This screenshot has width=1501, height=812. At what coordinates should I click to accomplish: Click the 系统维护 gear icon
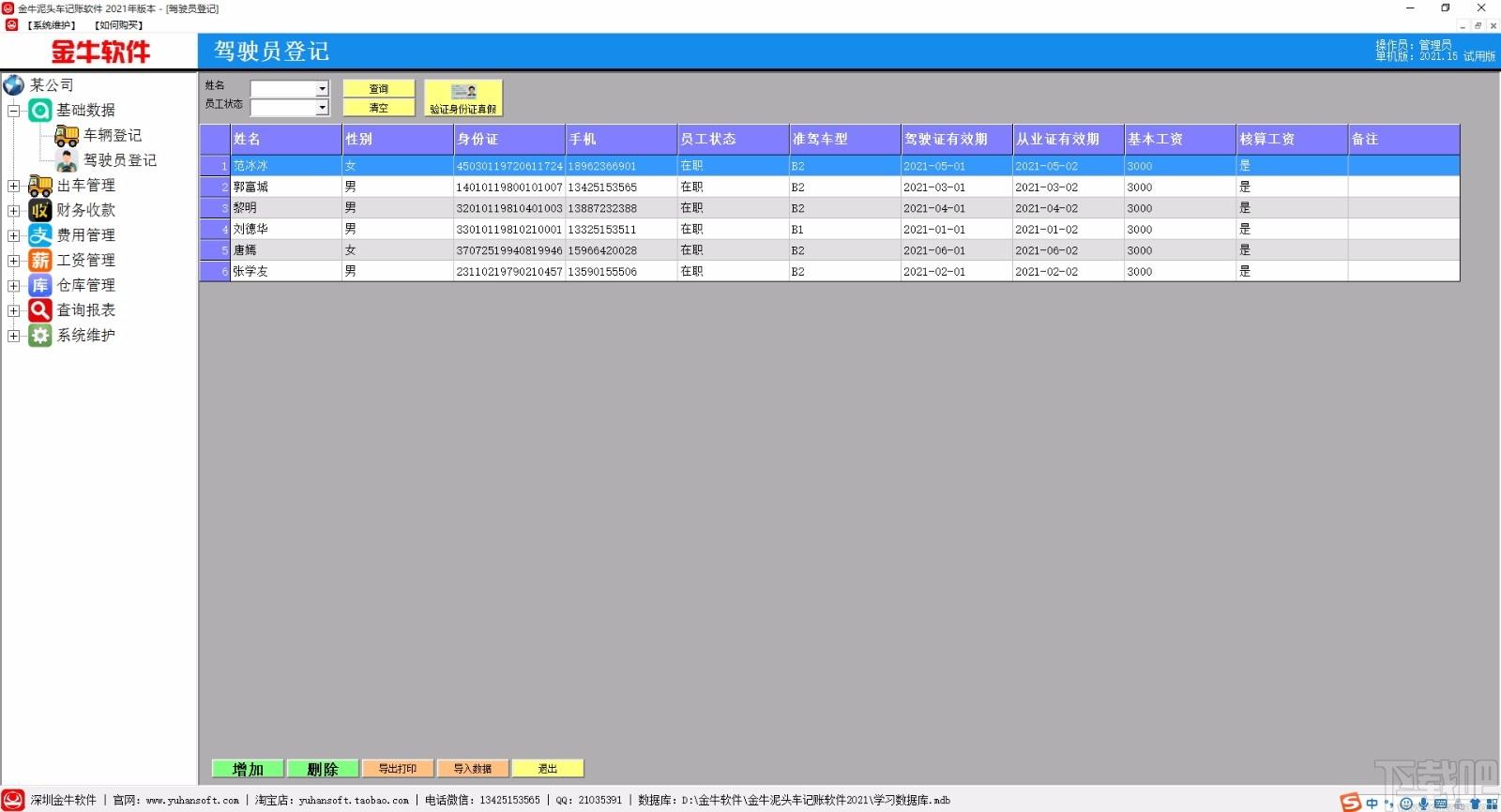coord(40,336)
